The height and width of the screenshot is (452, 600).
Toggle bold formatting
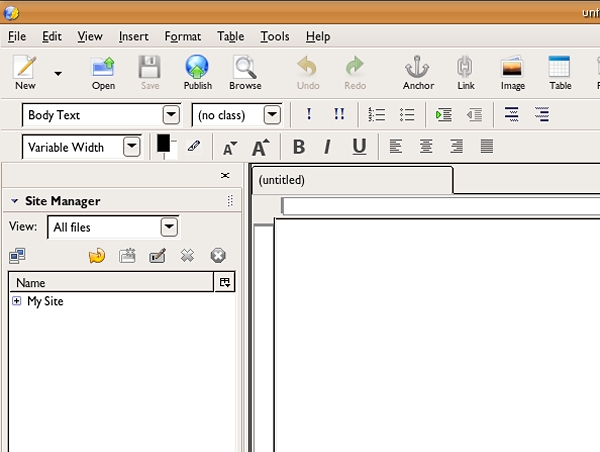(298, 147)
